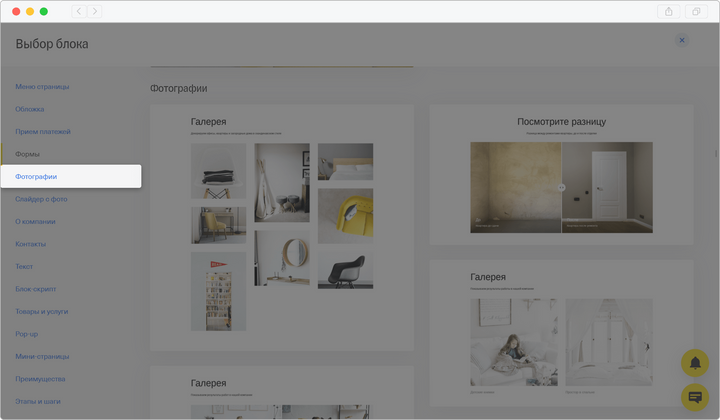Pick the masonry Галерея block template
This screenshot has width=720, height=420.
(282, 227)
